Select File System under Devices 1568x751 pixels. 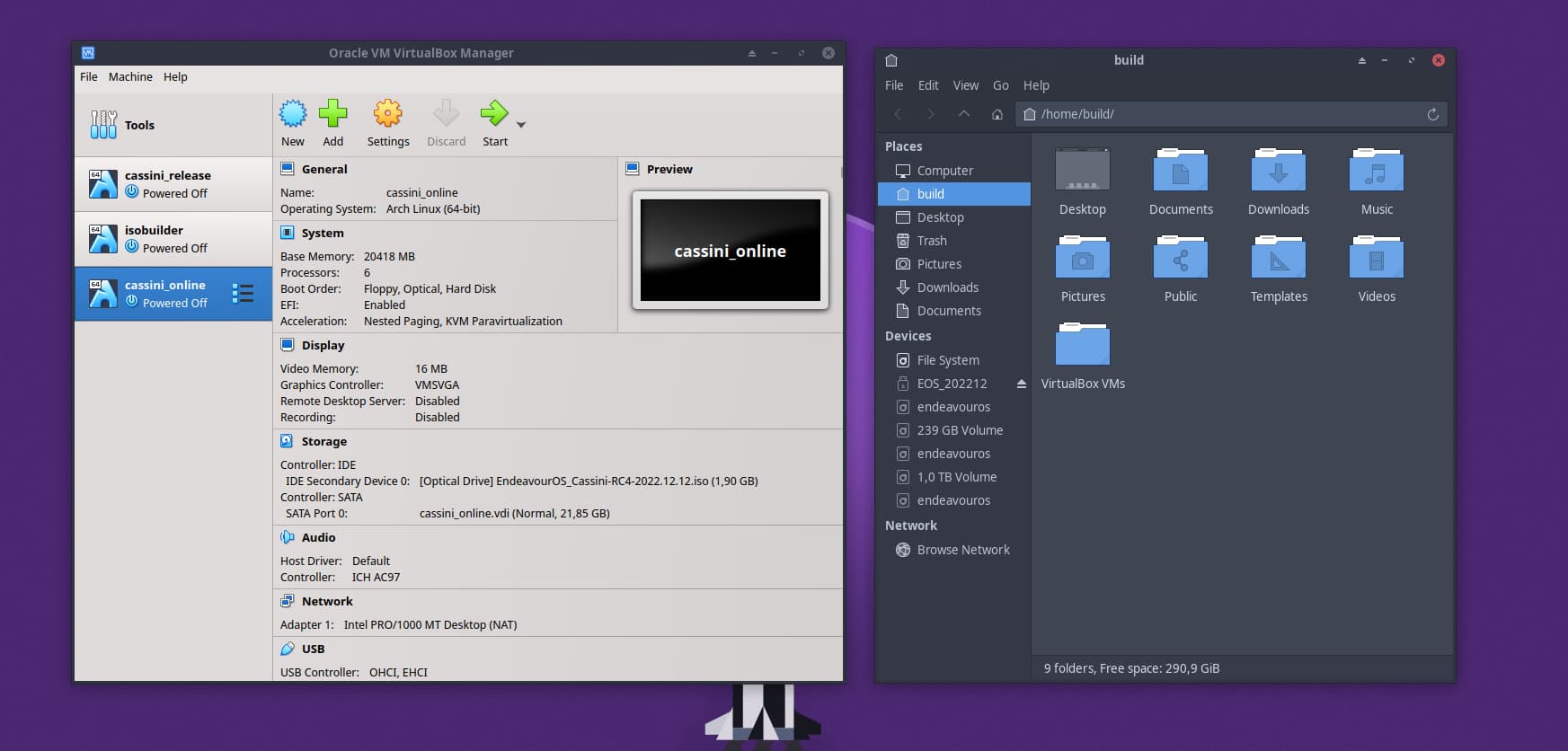coord(954,360)
